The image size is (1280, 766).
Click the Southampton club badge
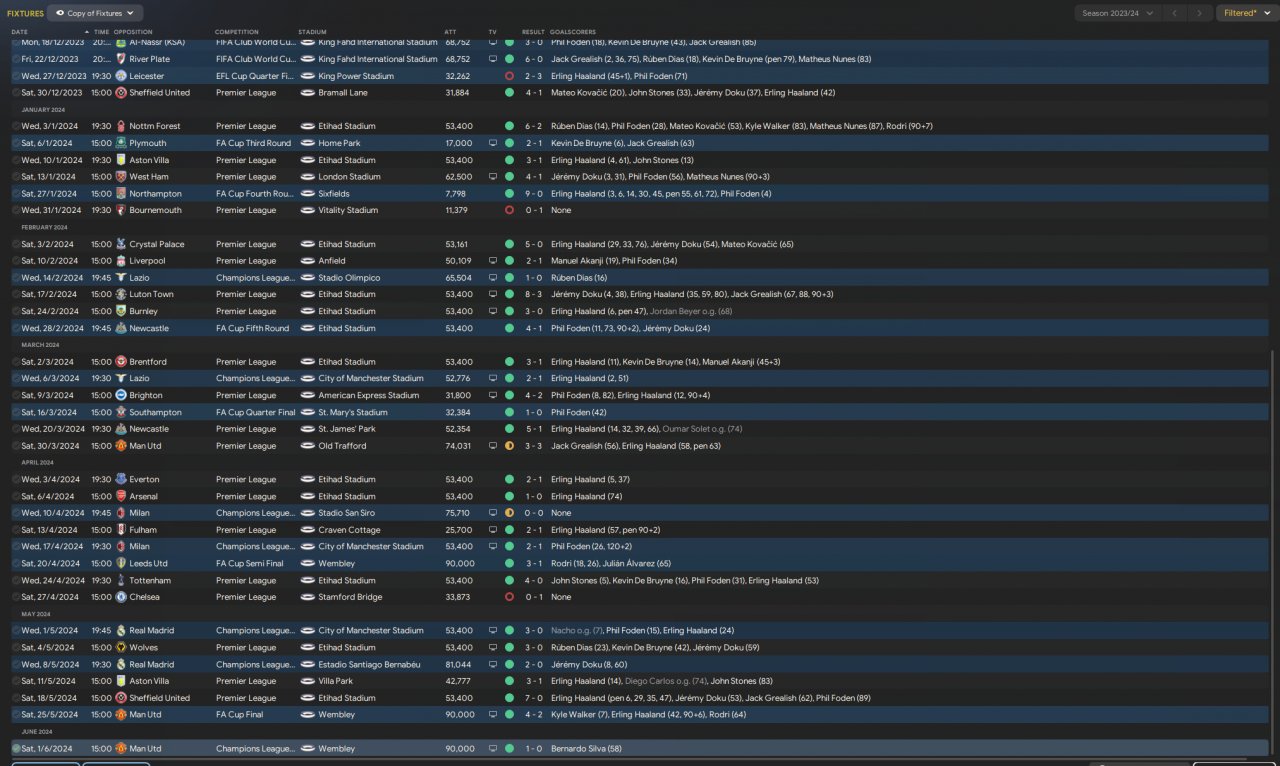pyautogui.click(x=121, y=412)
